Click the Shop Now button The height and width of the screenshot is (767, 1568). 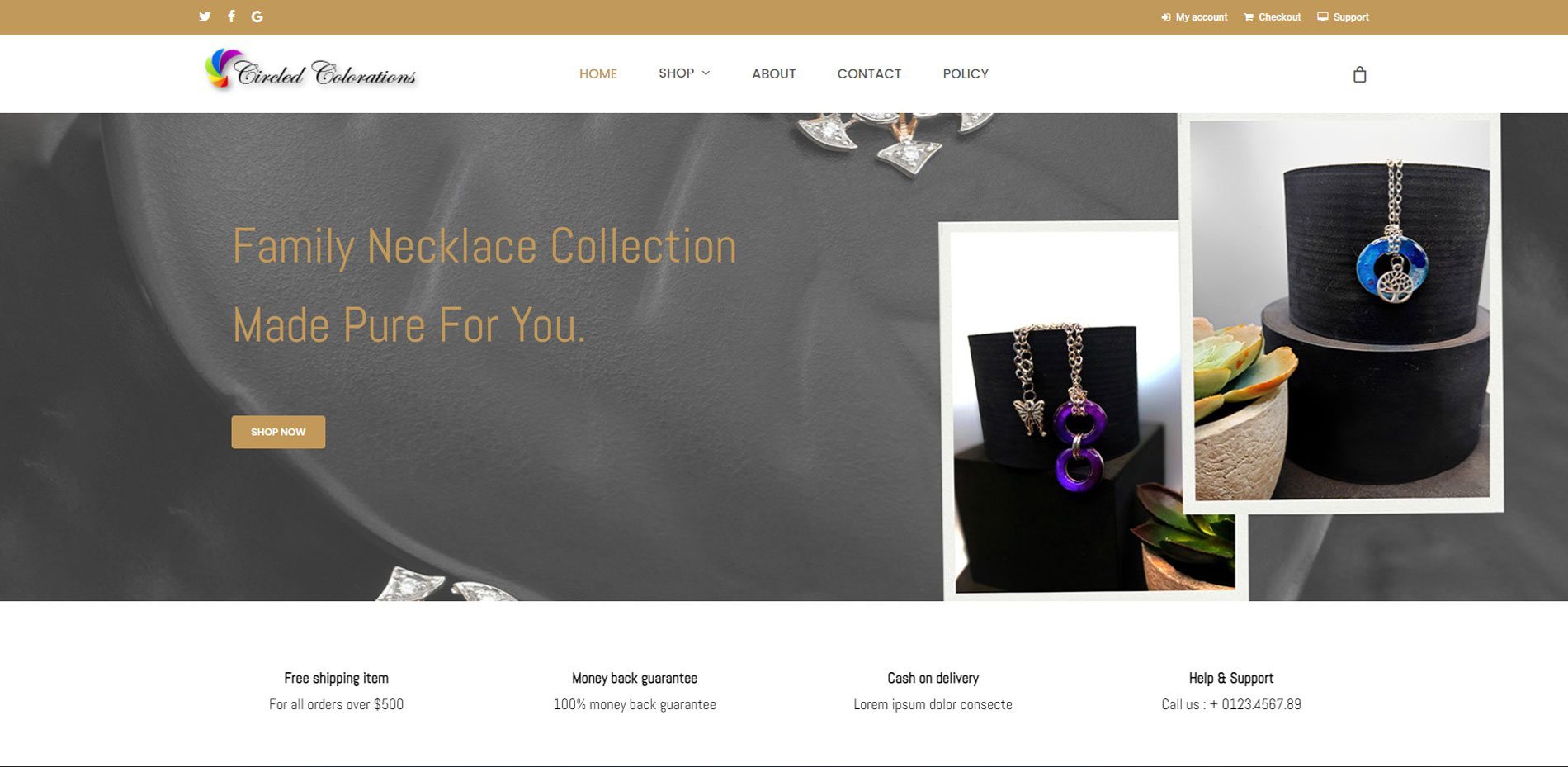click(278, 432)
